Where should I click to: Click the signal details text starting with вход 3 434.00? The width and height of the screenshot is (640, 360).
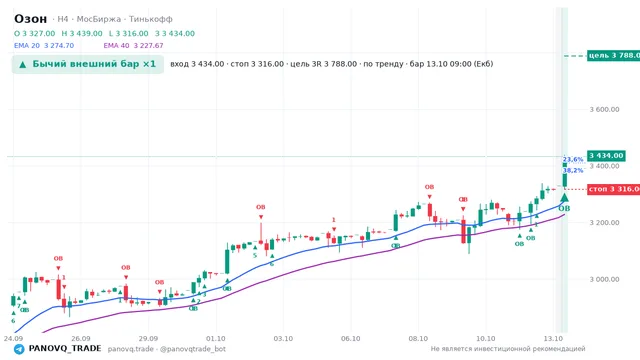click(331, 64)
